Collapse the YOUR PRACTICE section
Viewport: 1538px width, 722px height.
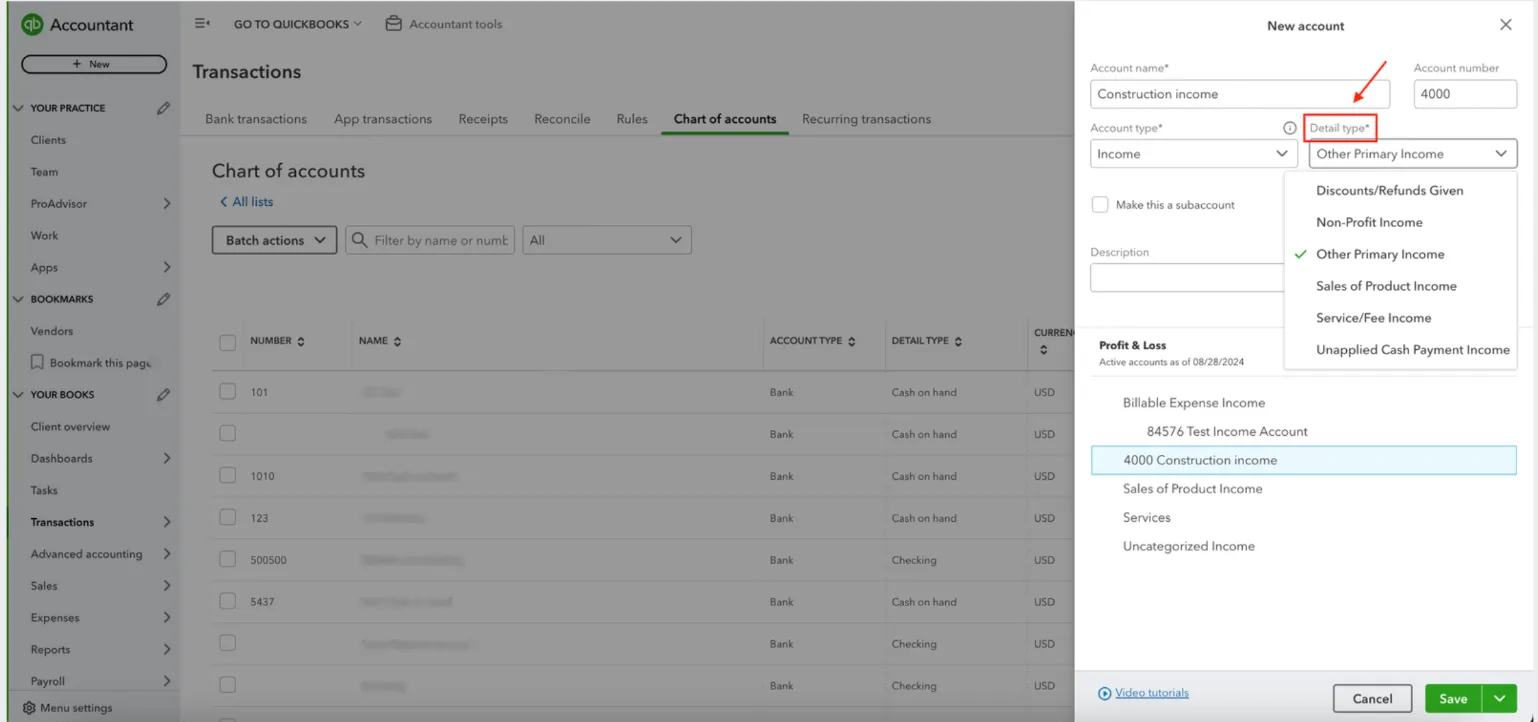point(18,108)
